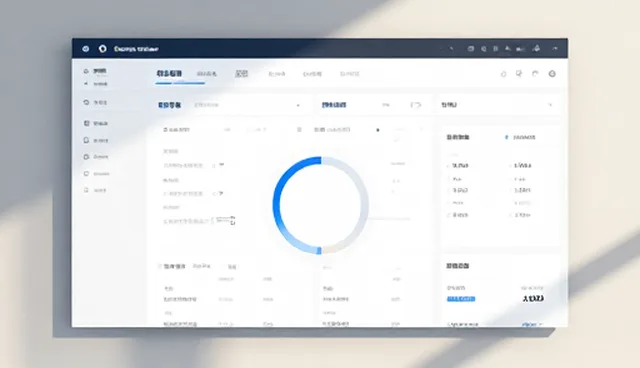
Task: Click the blue progress bar in the lower-right card
Action: (461, 299)
